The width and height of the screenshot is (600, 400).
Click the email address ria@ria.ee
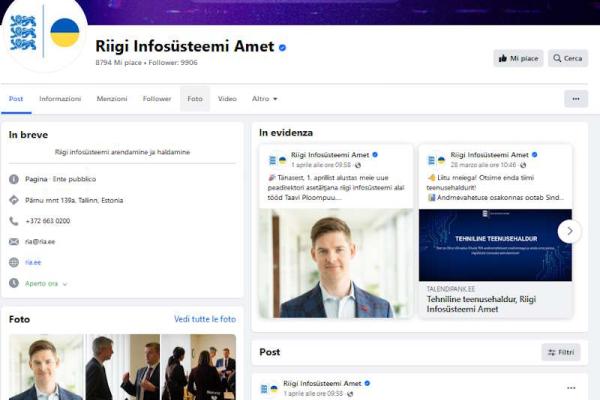40,242
